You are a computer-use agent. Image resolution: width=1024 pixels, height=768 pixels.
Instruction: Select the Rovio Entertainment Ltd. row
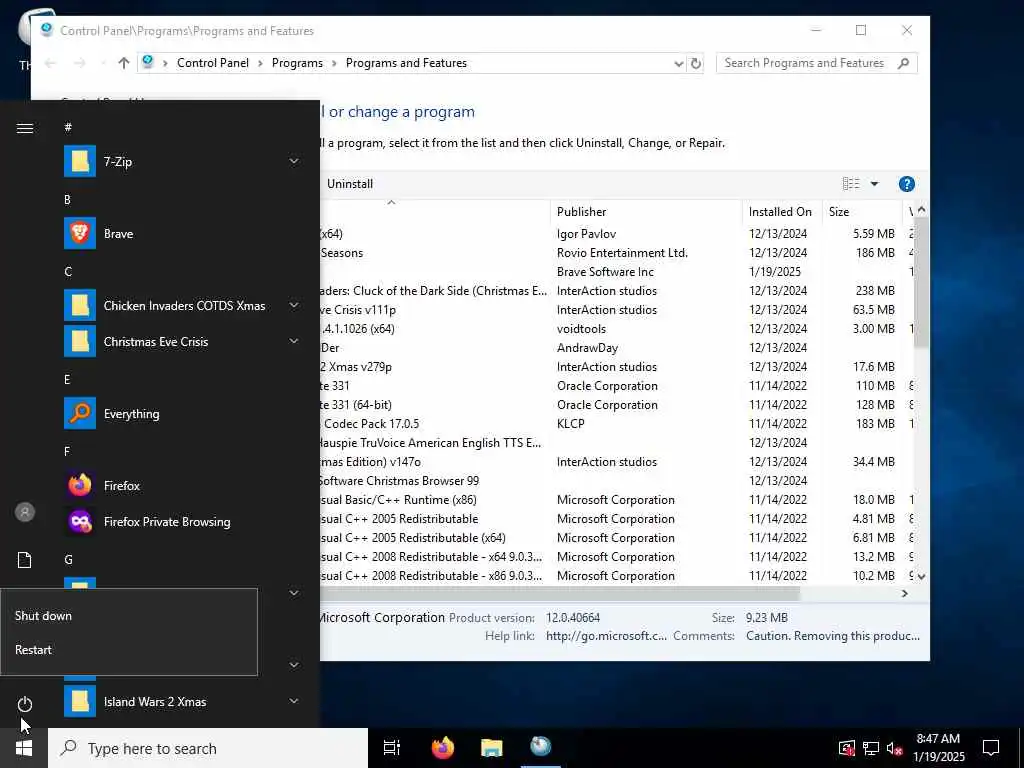[616, 253]
